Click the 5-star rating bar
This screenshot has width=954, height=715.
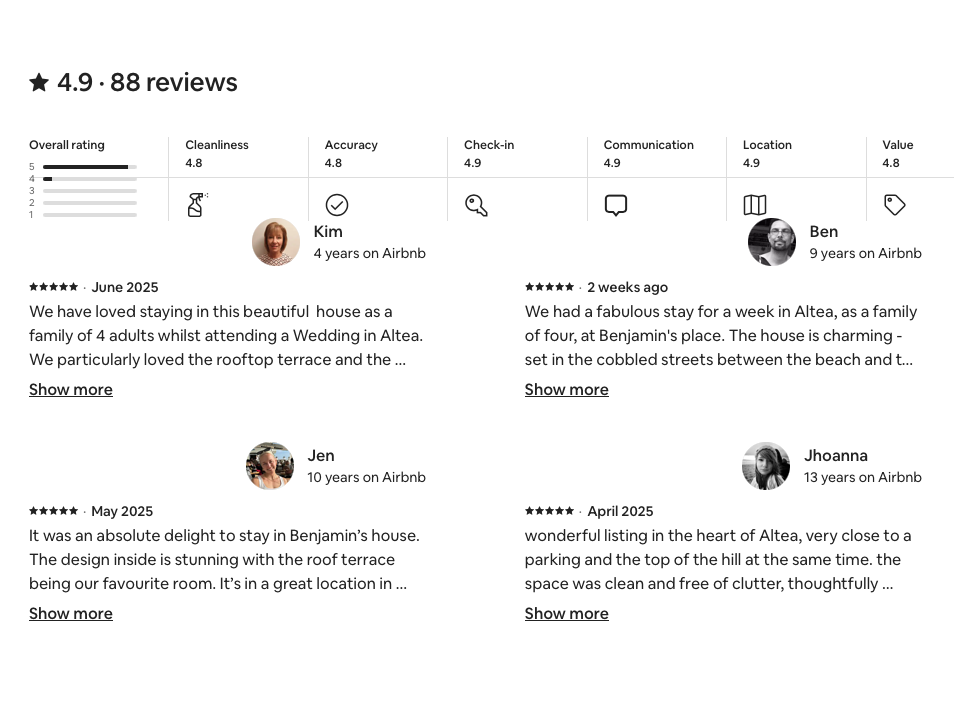pos(90,167)
